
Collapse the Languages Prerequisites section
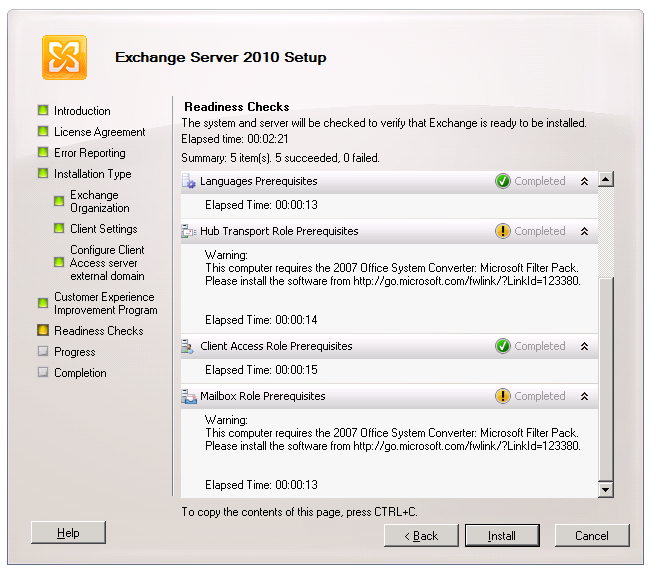pyautogui.click(x=584, y=181)
